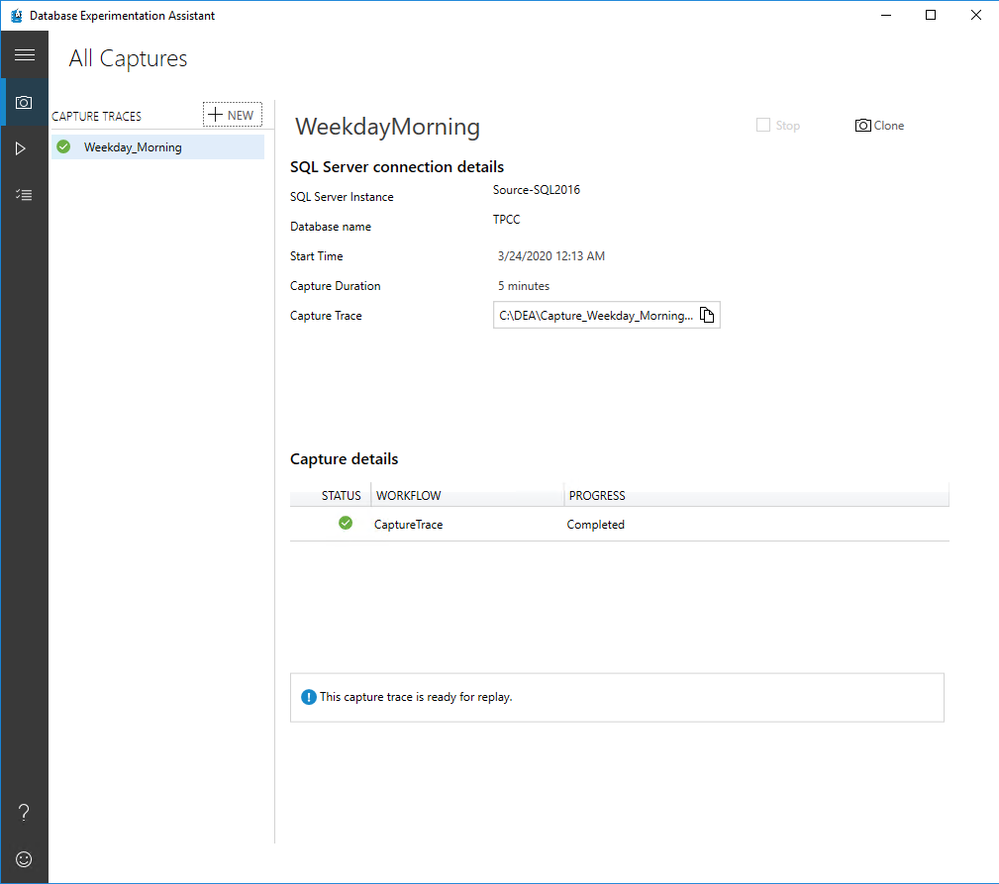Copy the capture trace path
The image size is (999, 884).
(707, 315)
